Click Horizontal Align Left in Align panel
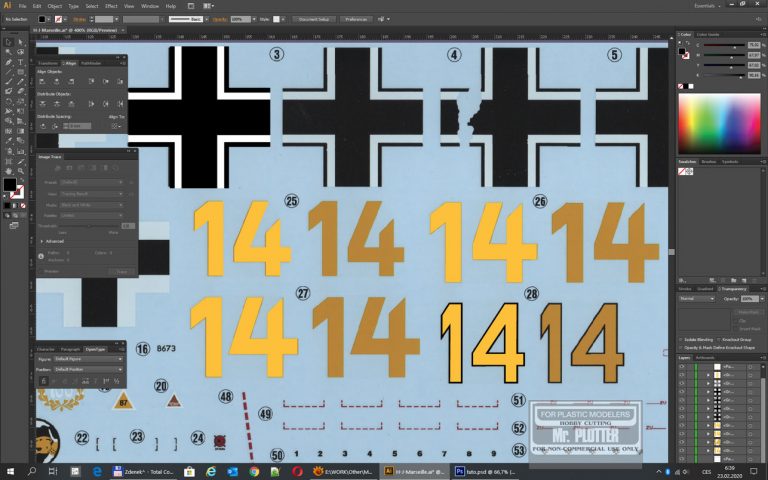This screenshot has height=480, width=768. (x=42, y=81)
